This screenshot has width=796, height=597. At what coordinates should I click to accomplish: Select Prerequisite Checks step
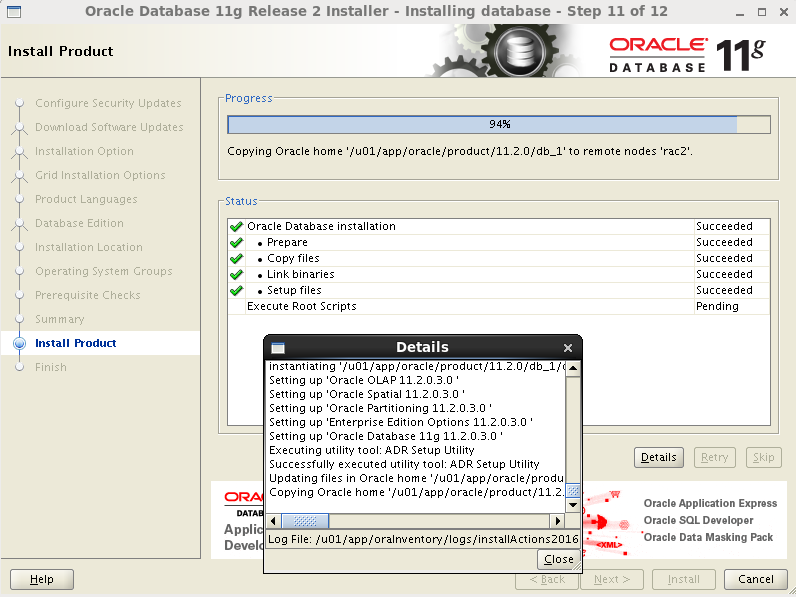tap(88, 295)
